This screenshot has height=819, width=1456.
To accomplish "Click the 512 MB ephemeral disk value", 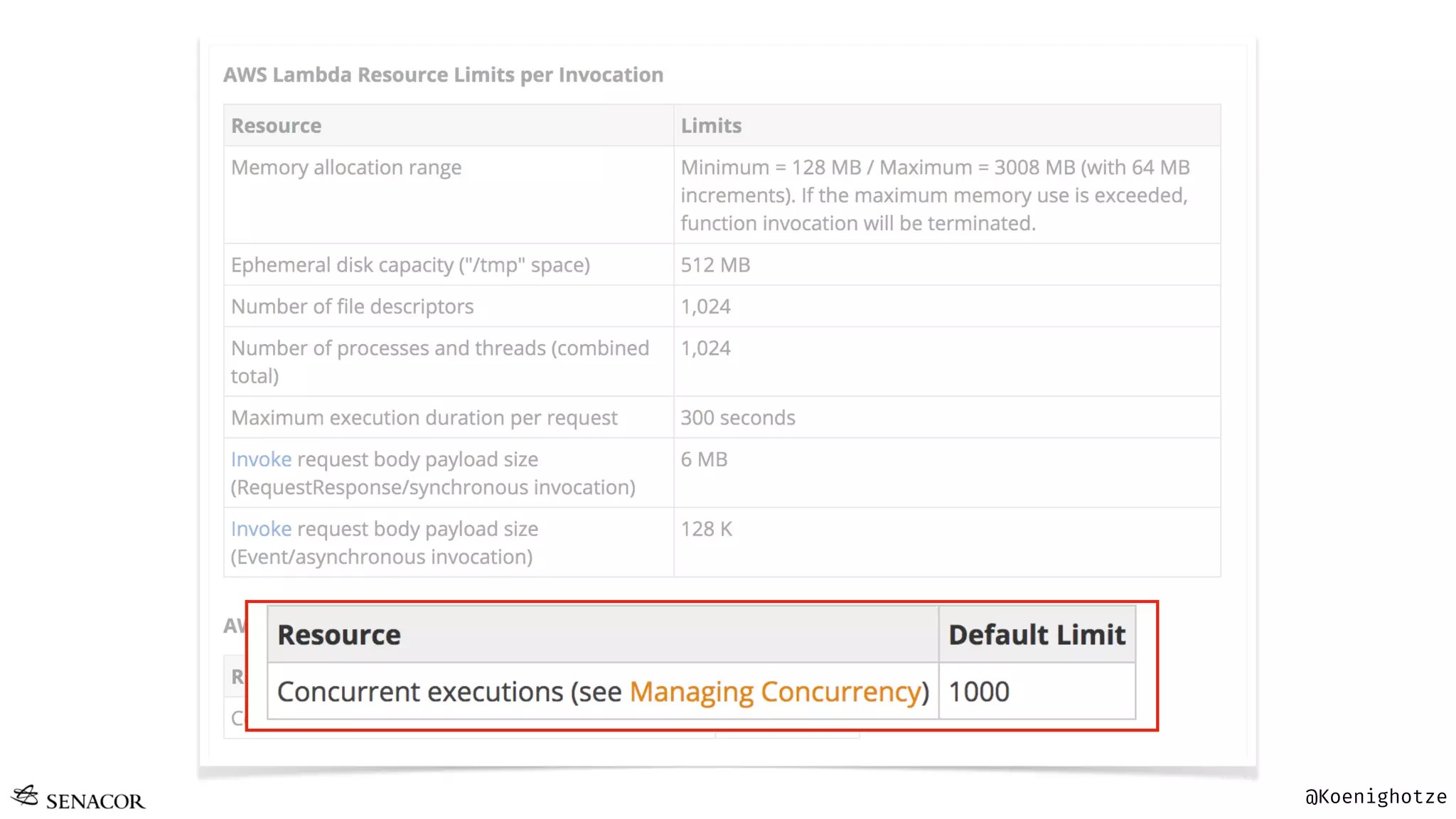I will 715,265.
